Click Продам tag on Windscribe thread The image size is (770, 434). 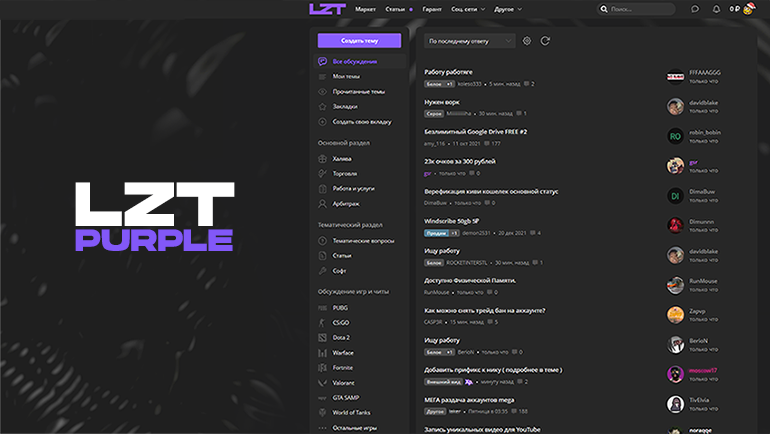(x=436, y=233)
